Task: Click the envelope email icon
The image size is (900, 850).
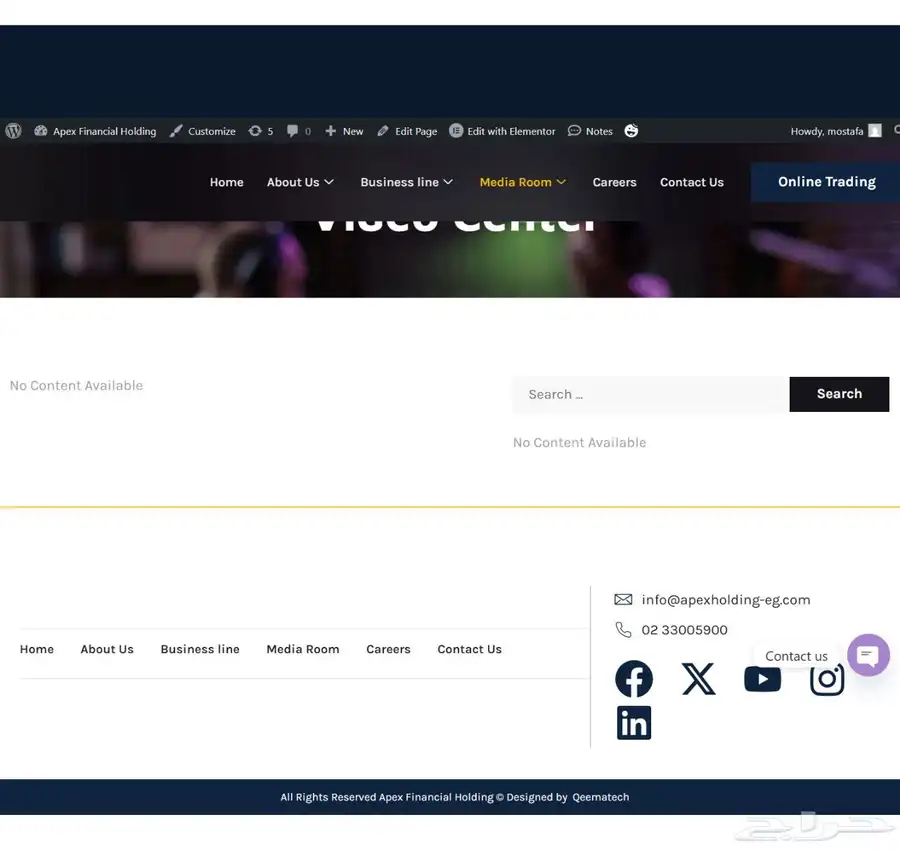Action: point(623,600)
